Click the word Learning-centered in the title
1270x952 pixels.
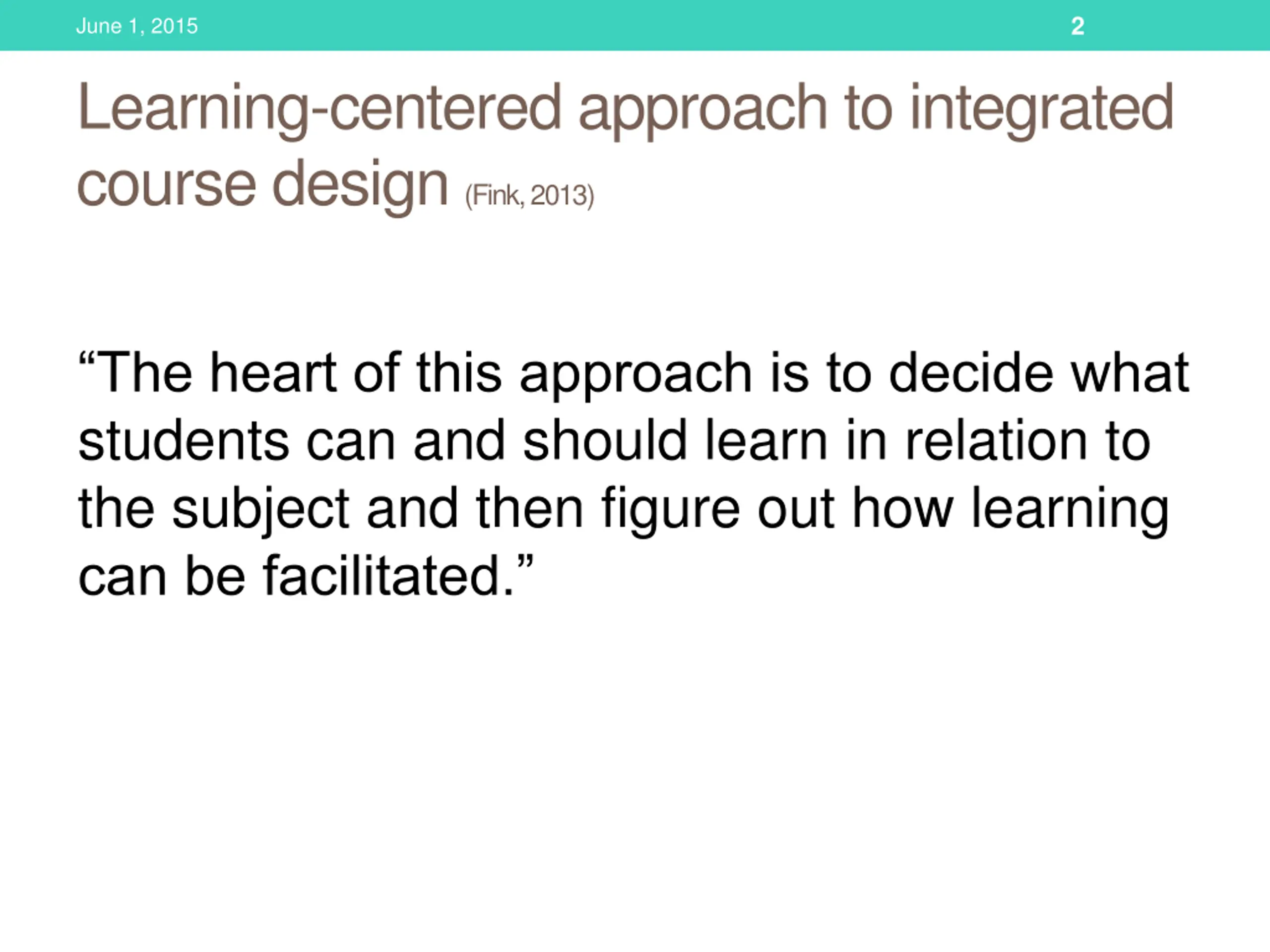[x=319, y=110]
